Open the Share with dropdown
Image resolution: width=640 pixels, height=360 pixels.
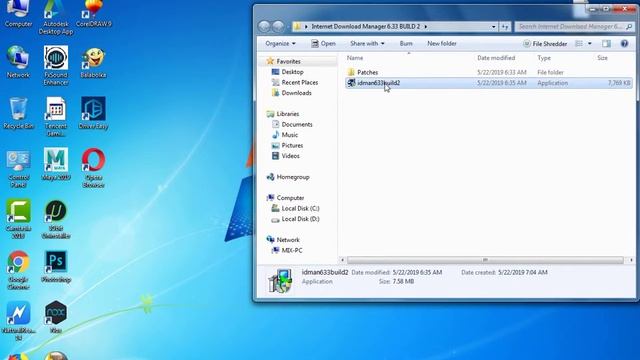(367, 44)
